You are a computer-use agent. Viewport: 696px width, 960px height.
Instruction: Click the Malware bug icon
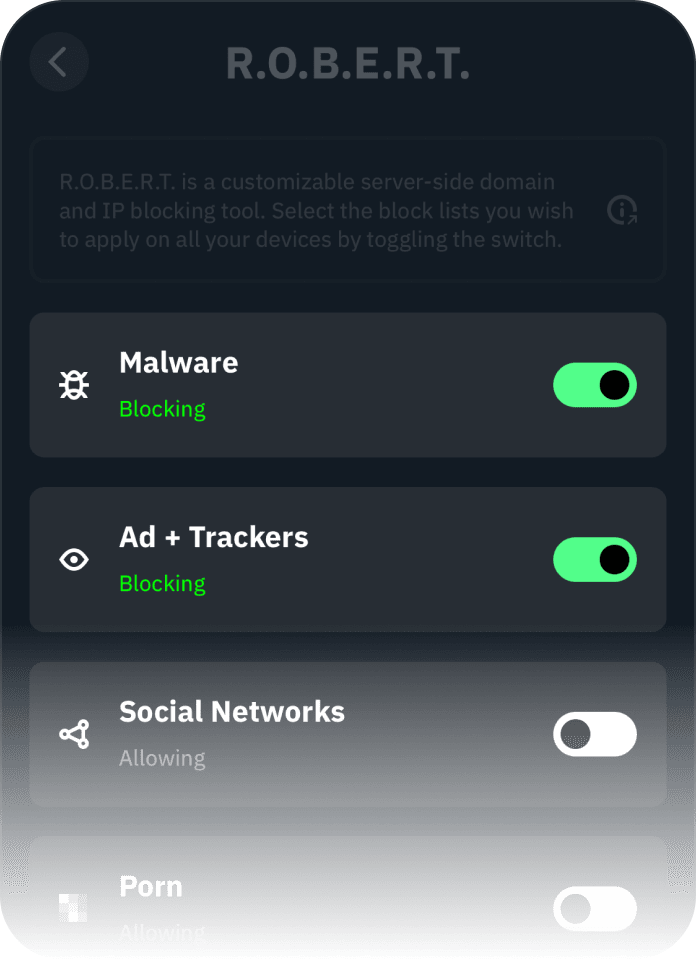74,385
